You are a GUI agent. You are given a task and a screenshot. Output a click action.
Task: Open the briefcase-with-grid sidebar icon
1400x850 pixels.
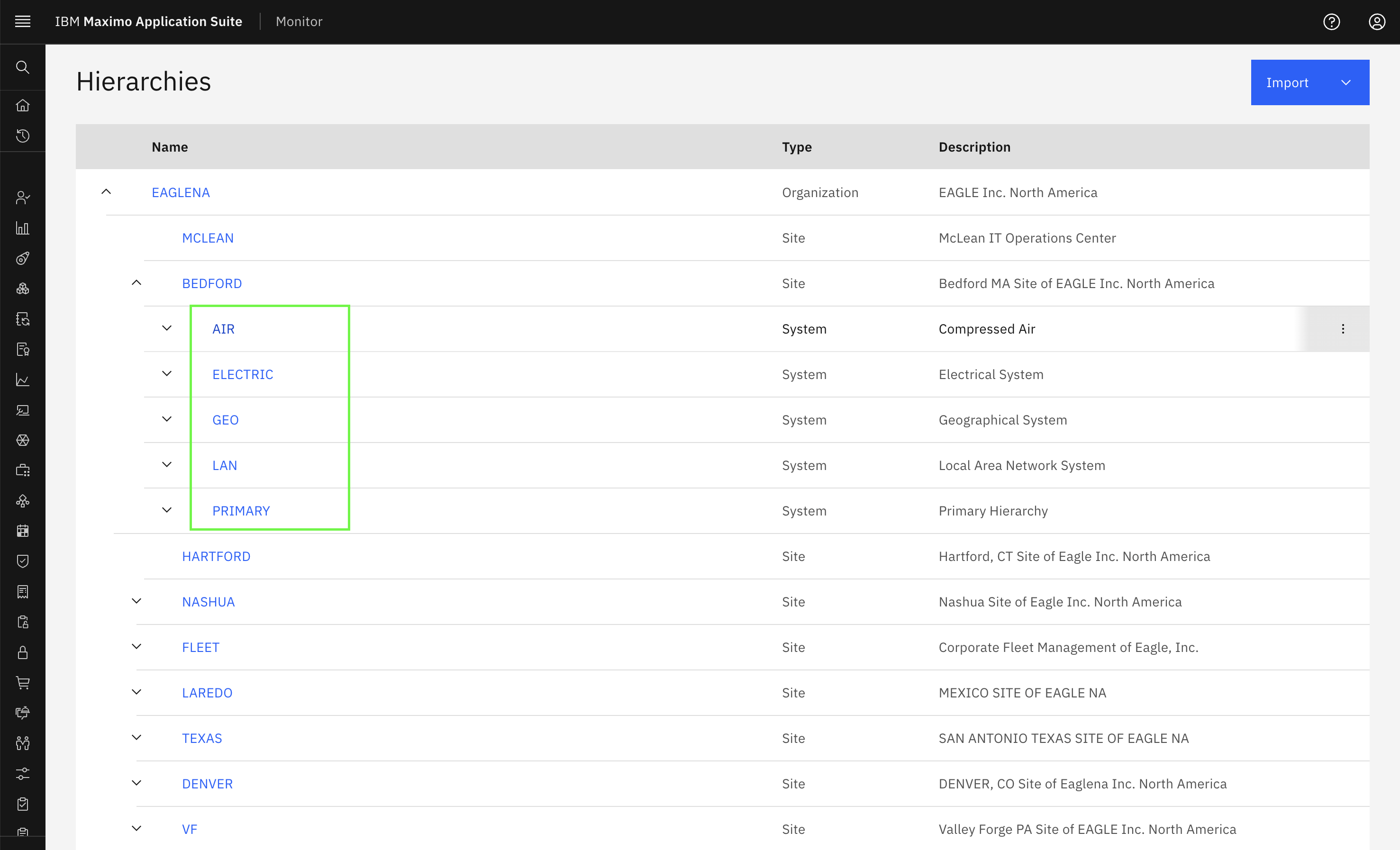click(x=23, y=470)
